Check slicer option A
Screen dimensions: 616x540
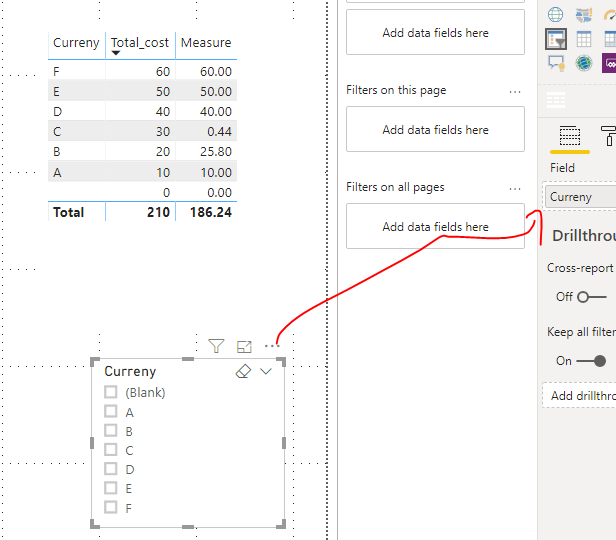(x=111, y=411)
